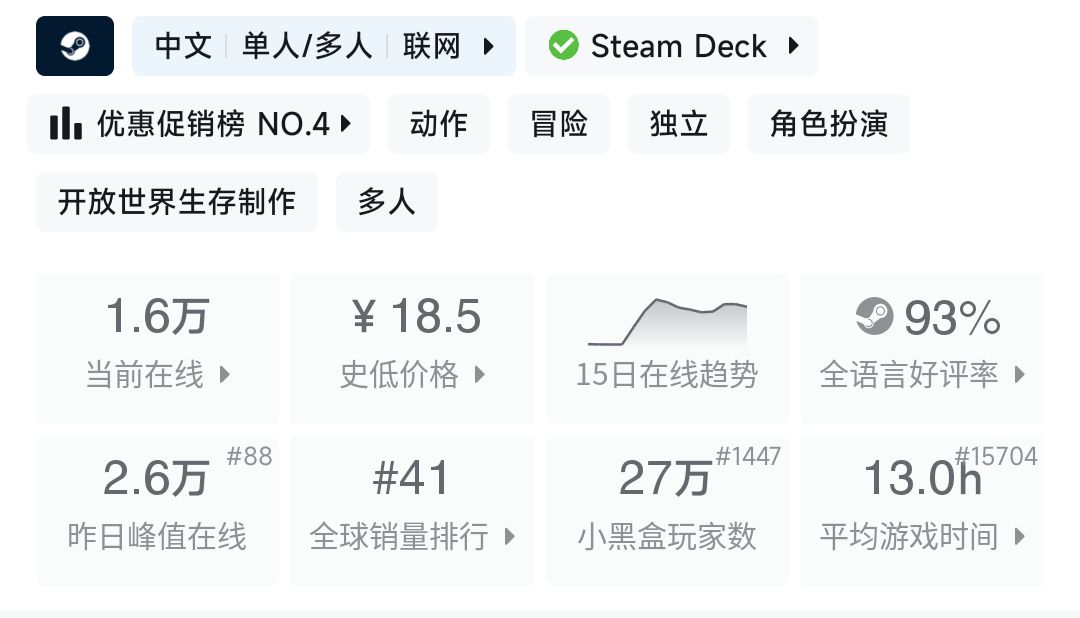The width and height of the screenshot is (1080, 618).
Task: Open the 角色扮演 tag
Action: coord(829,124)
